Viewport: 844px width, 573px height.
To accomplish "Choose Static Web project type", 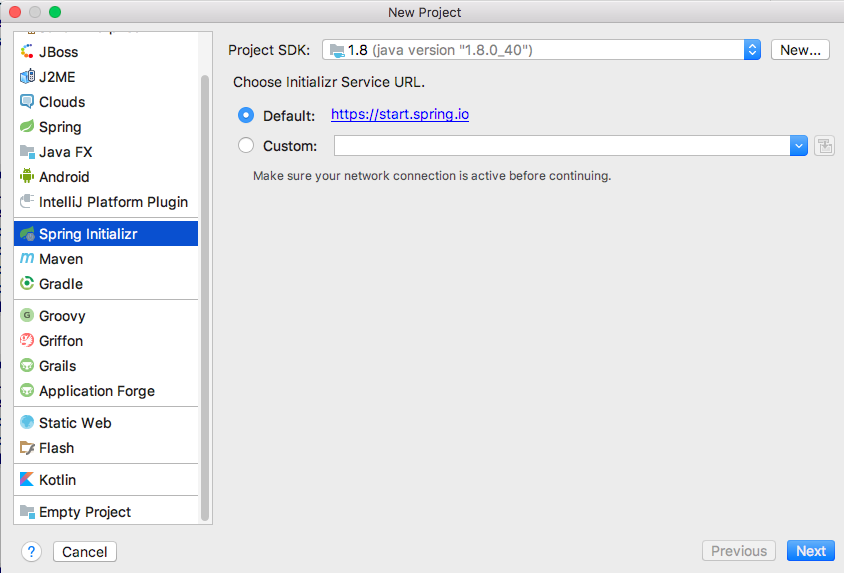I will click(75, 423).
